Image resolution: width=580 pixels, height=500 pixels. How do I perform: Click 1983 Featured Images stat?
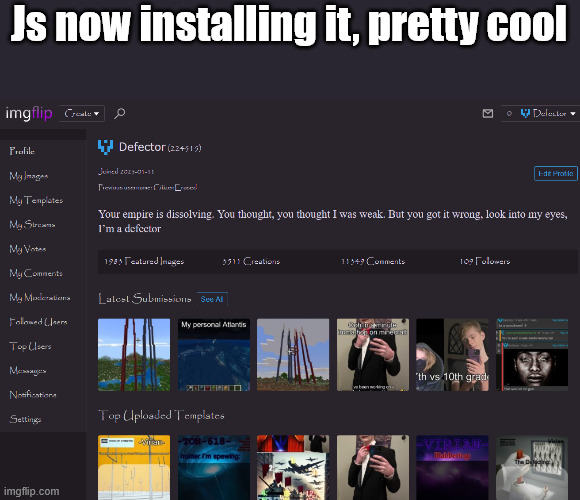pos(144,261)
